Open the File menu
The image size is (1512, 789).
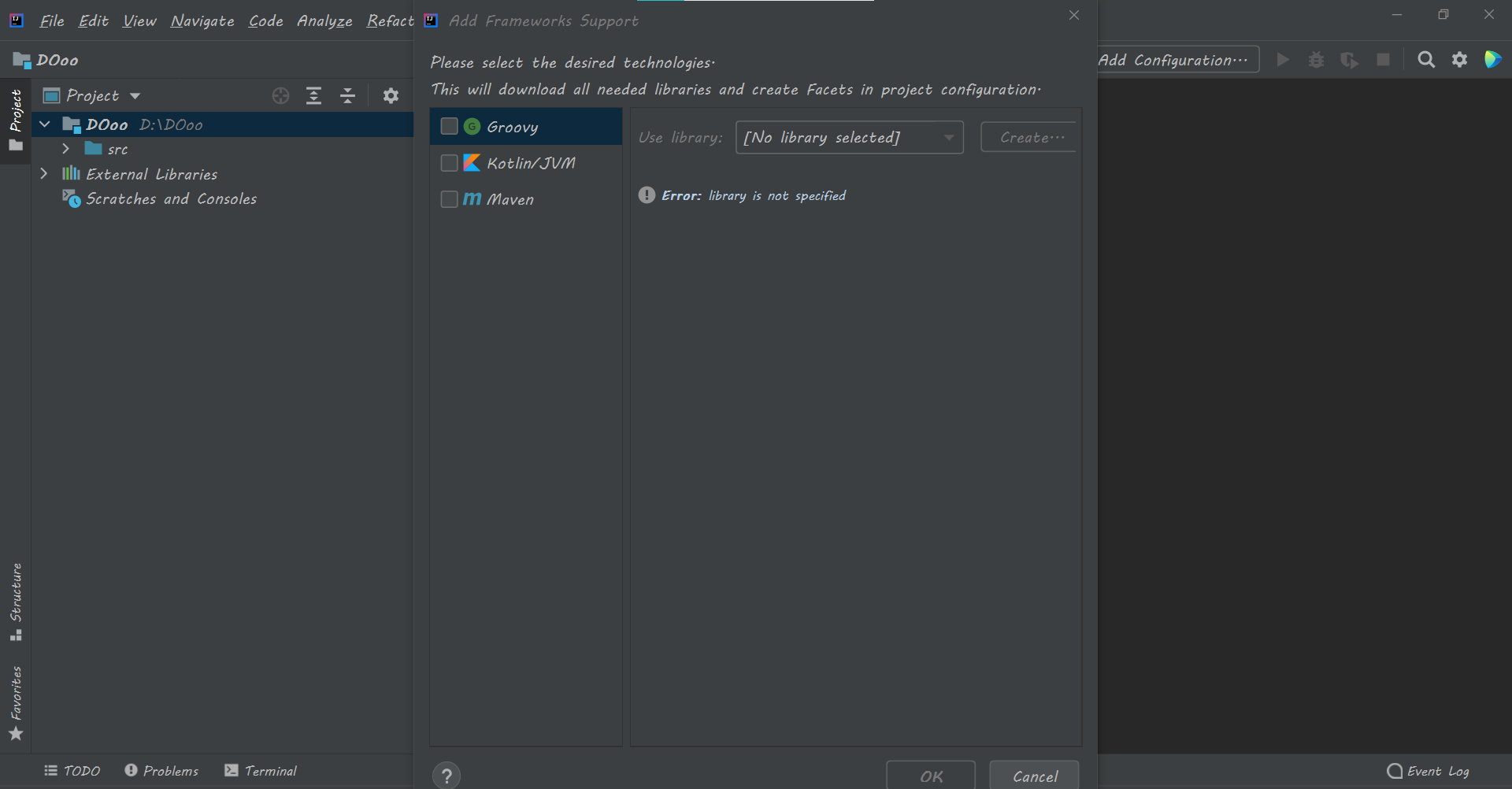(x=52, y=20)
